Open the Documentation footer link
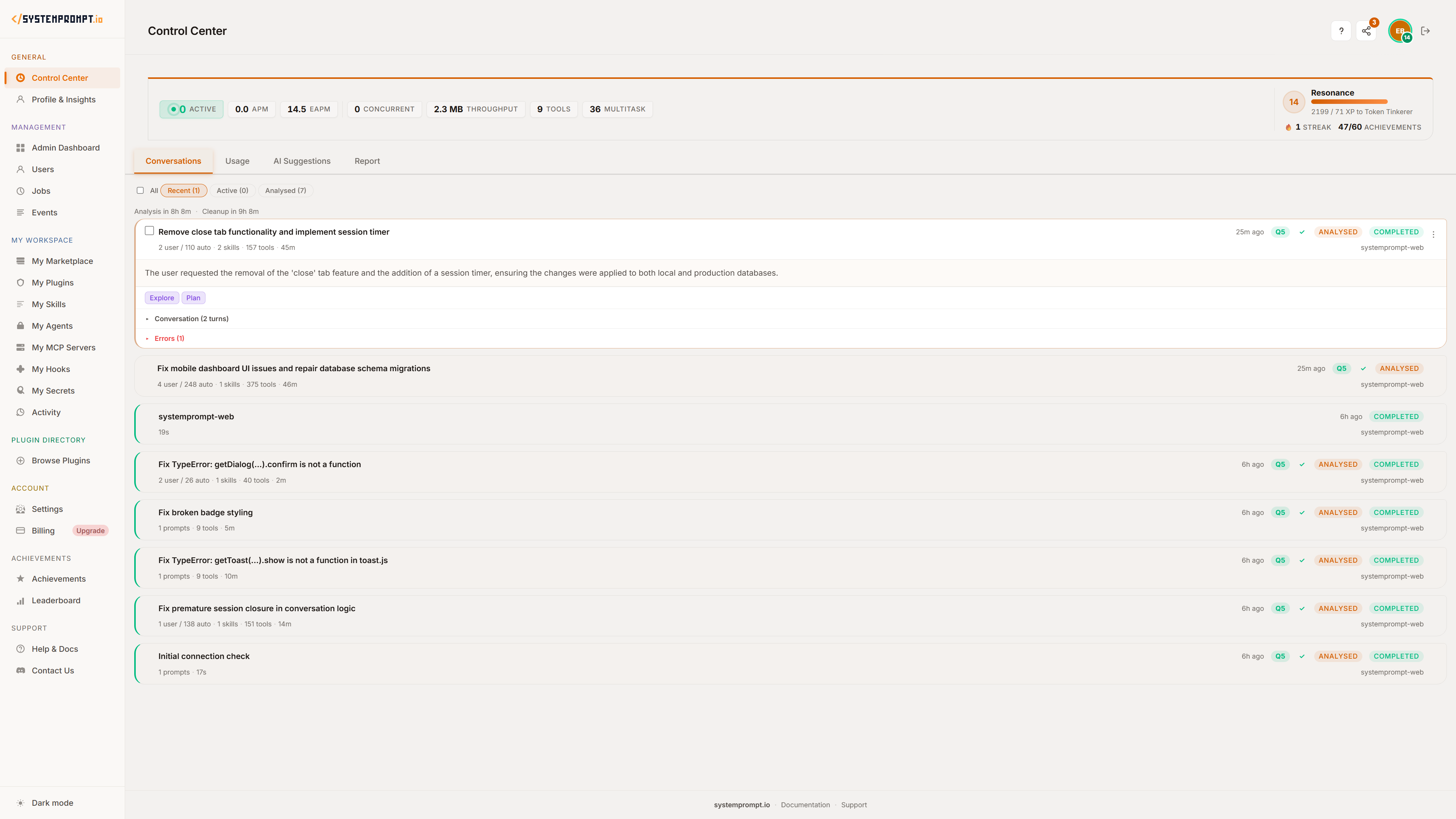 coord(805,805)
